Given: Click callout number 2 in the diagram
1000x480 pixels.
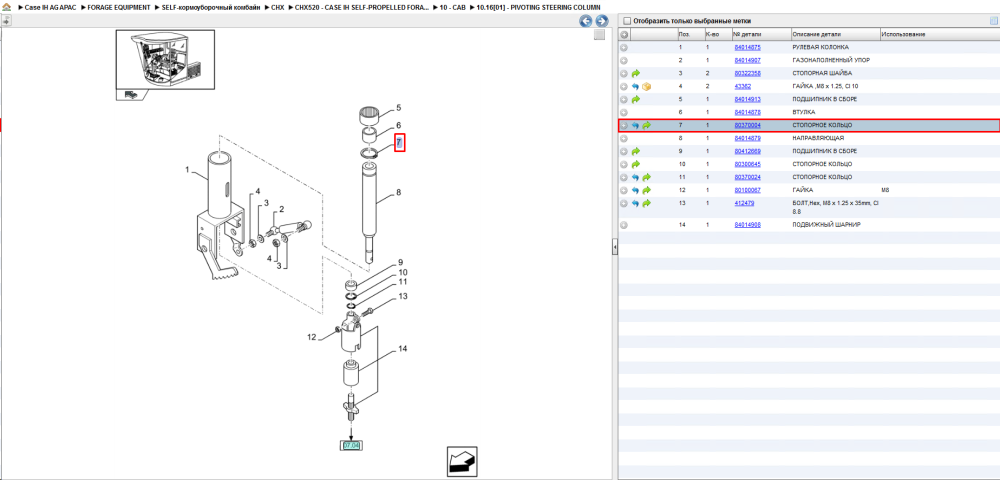Looking at the screenshot, I should (x=281, y=209).
